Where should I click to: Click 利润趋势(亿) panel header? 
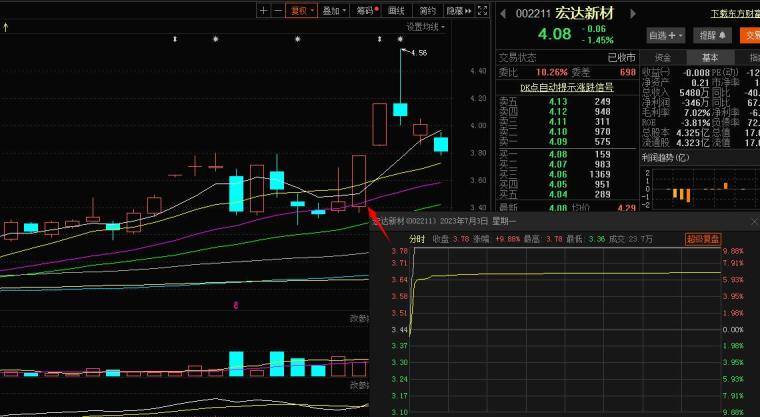pos(665,158)
